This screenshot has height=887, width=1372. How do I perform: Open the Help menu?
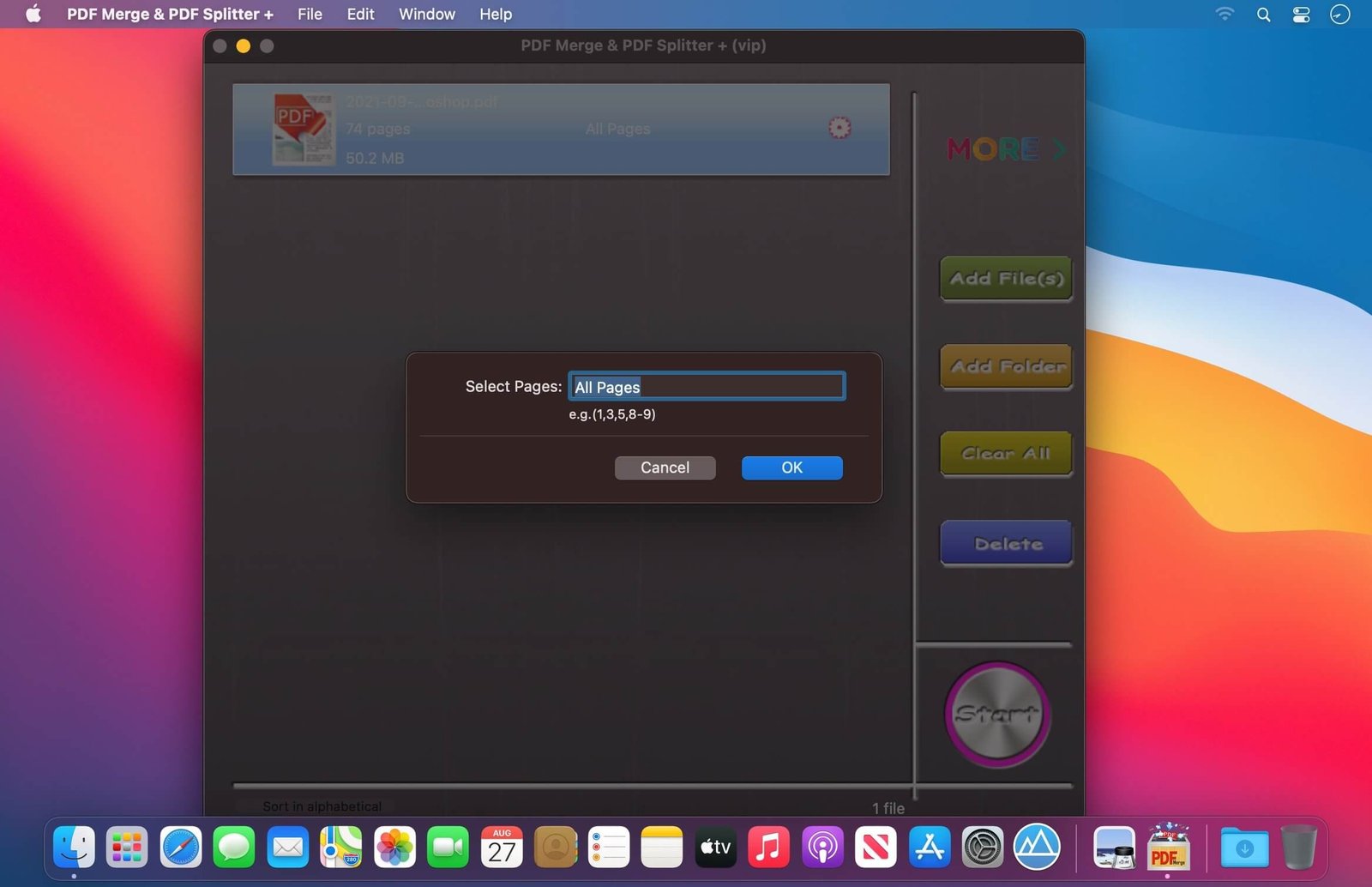[495, 14]
